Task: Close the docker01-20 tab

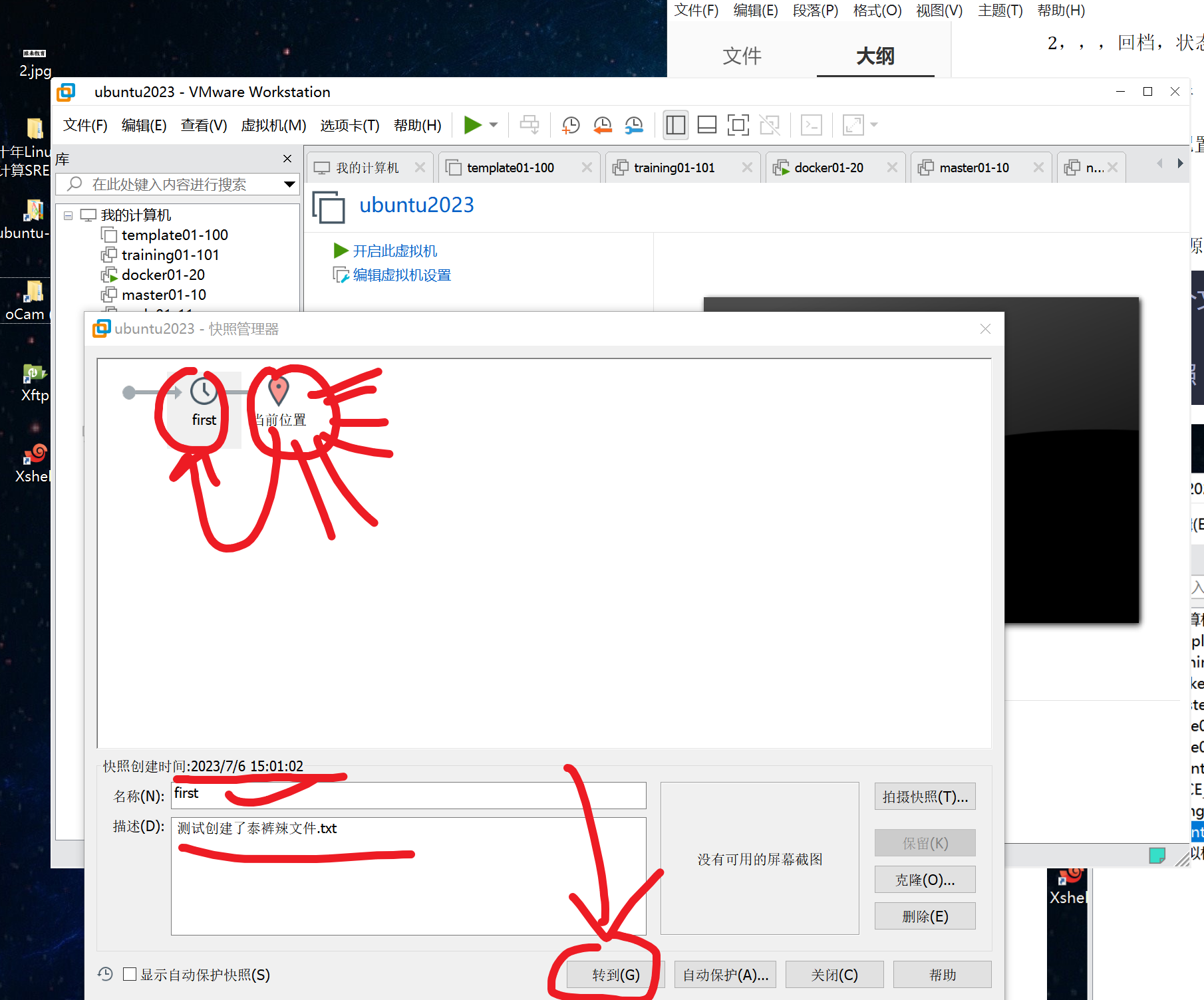Action: pyautogui.click(x=892, y=168)
